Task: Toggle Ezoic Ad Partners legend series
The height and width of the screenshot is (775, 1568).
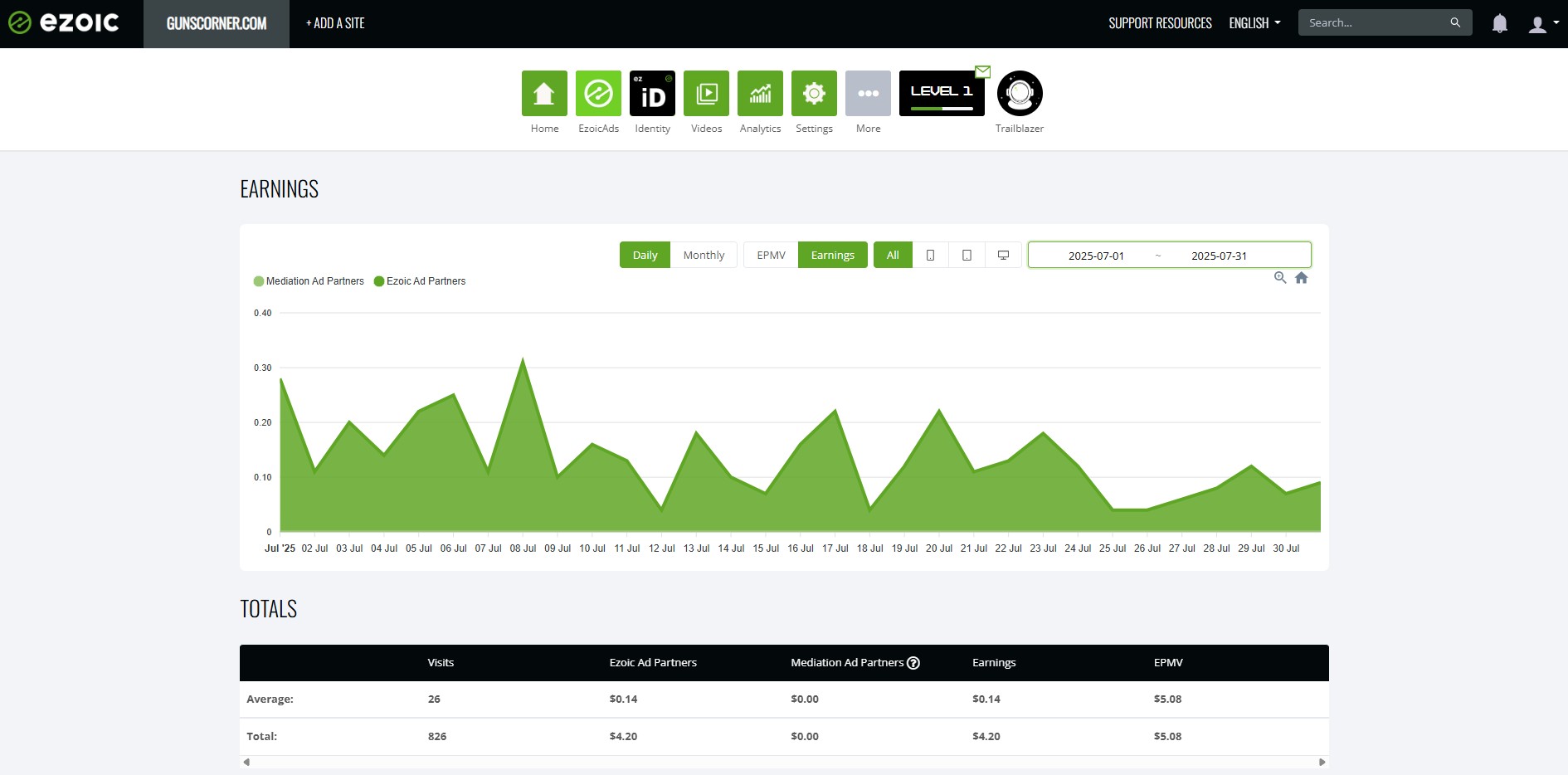Action: (420, 281)
